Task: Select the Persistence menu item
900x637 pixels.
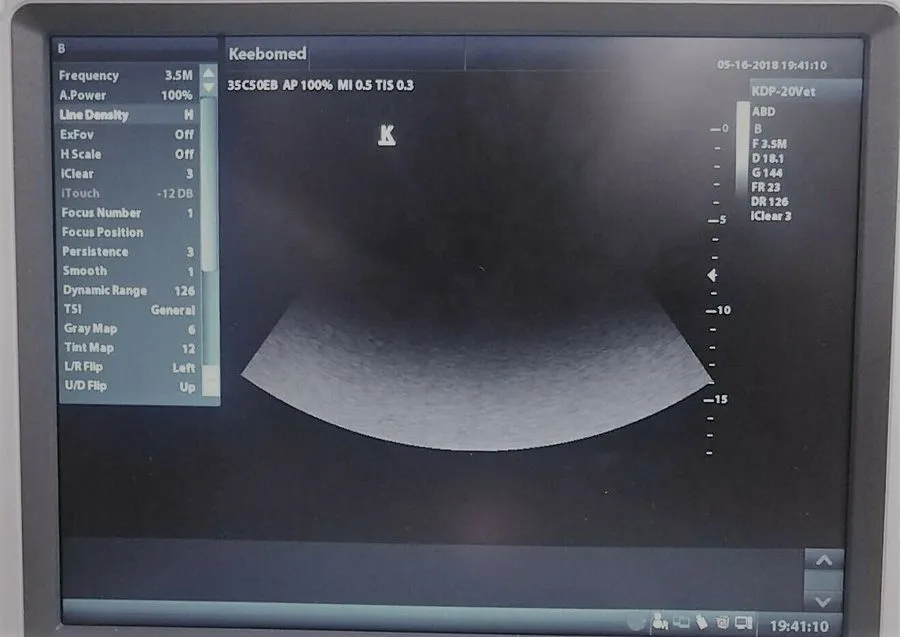Action: click(x=128, y=252)
